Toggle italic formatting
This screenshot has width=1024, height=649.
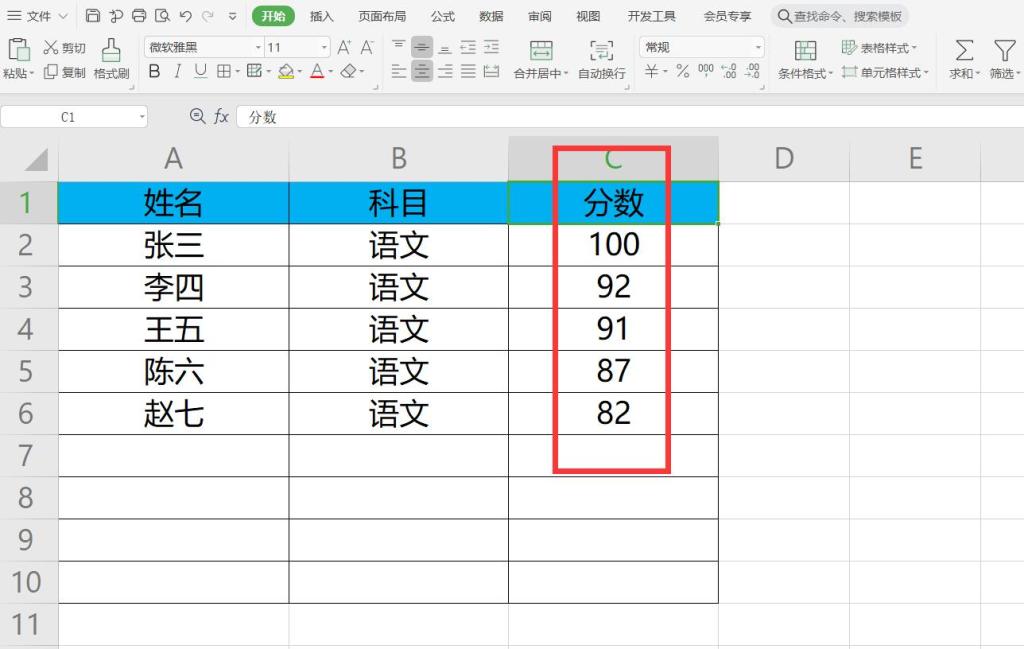coord(177,71)
